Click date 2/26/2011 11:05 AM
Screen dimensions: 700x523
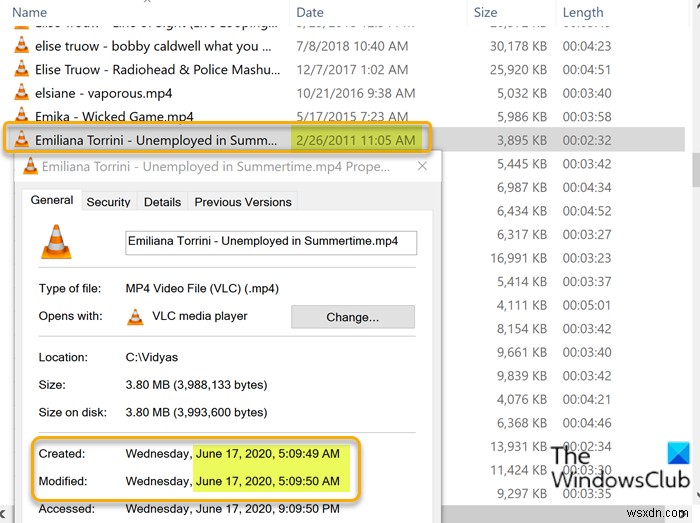(x=356, y=140)
